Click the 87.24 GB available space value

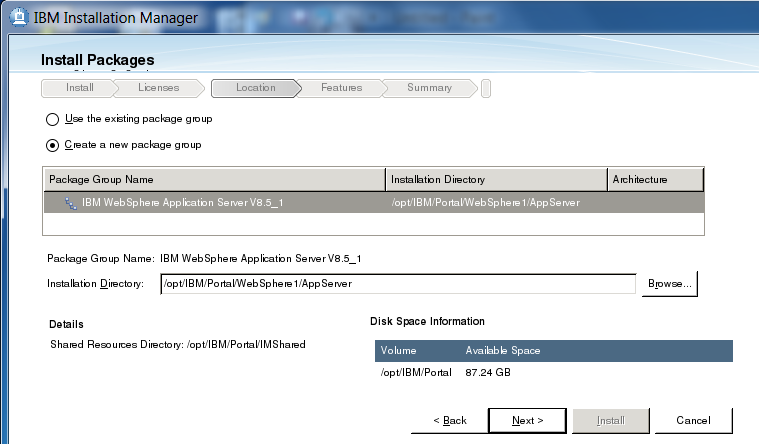click(x=488, y=372)
